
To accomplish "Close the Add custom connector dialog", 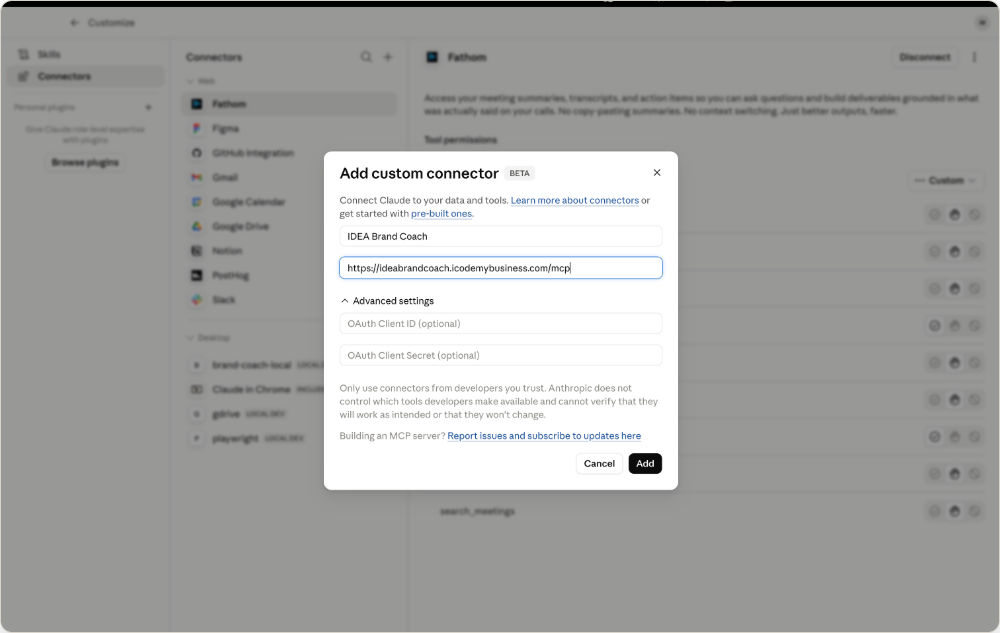I will [x=657, y=173].
